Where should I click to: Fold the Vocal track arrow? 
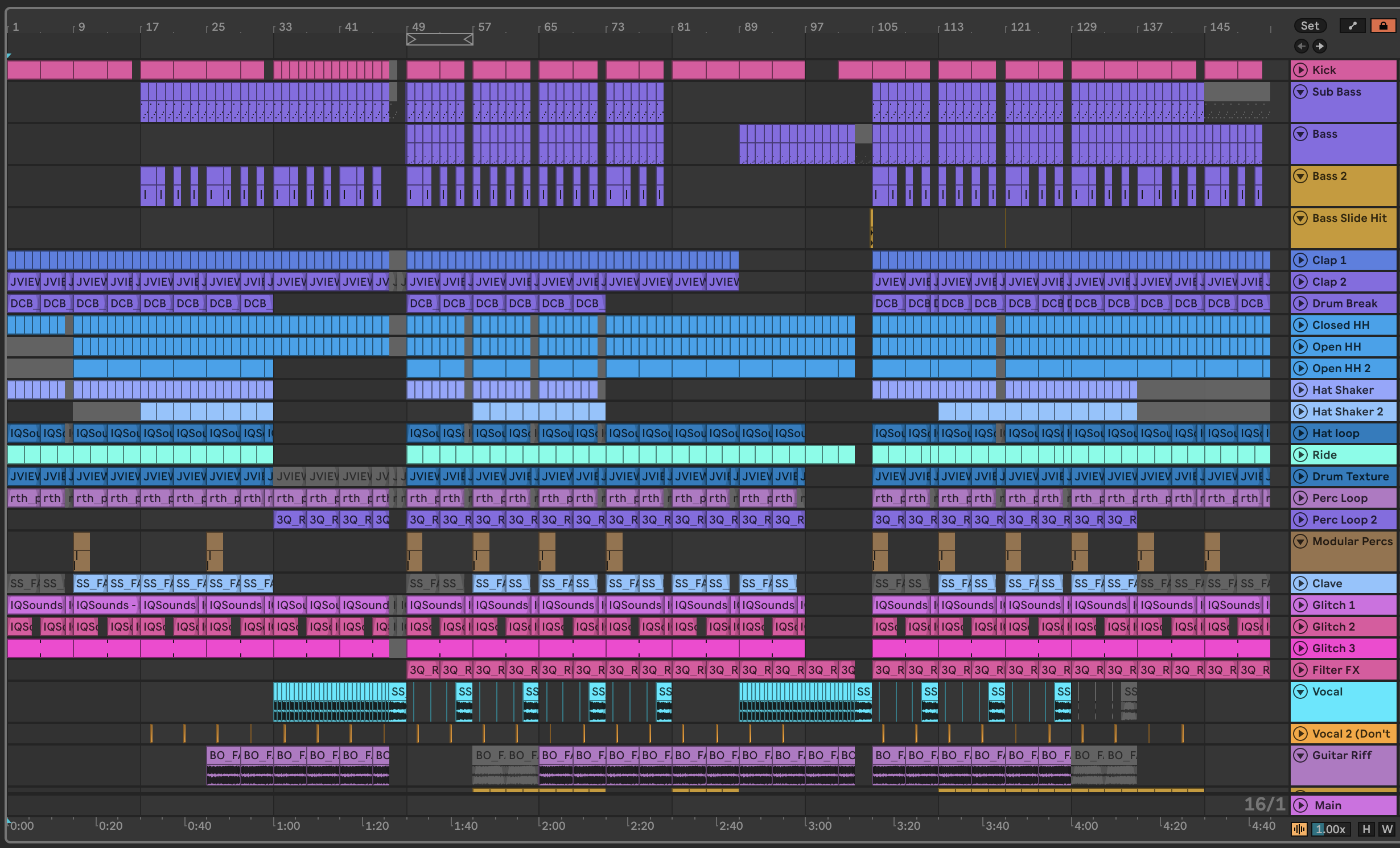(x=1300, y=691)
